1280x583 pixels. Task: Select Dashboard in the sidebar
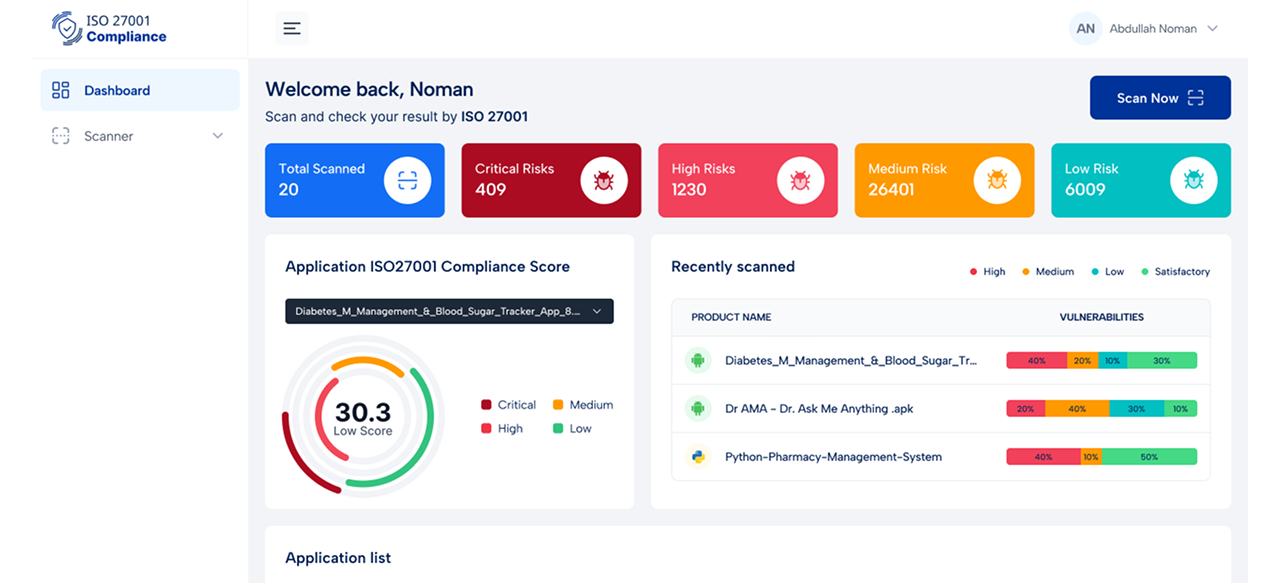point(117,90)
